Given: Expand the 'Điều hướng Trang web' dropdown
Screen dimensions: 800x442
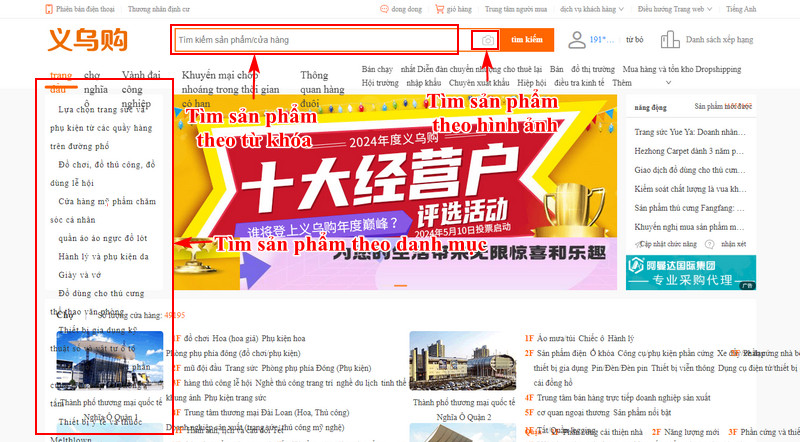Looking at the screenshot, I should (x=674, y=9).
